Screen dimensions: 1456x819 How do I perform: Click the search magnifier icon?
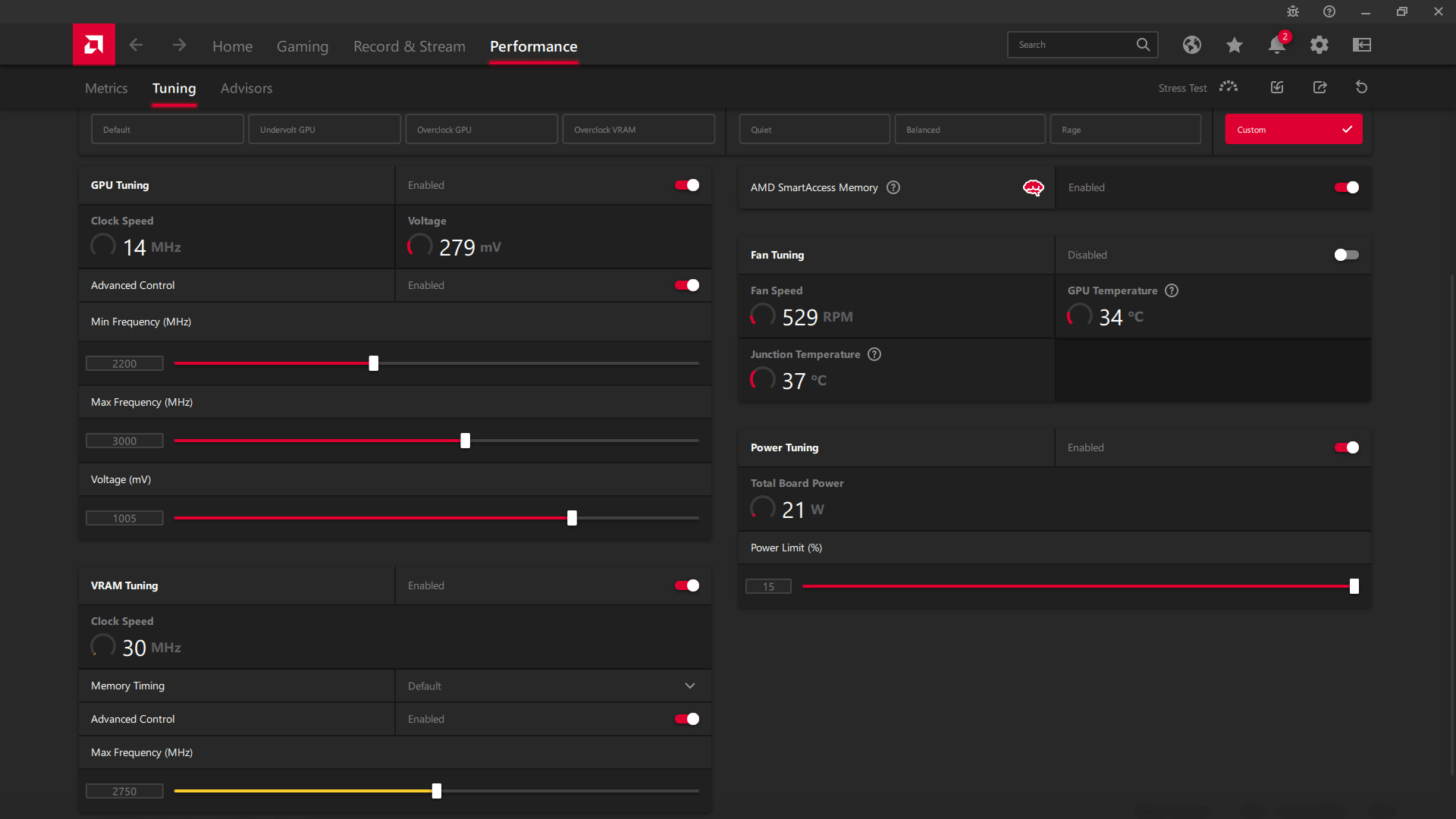tap(1143, 45)
